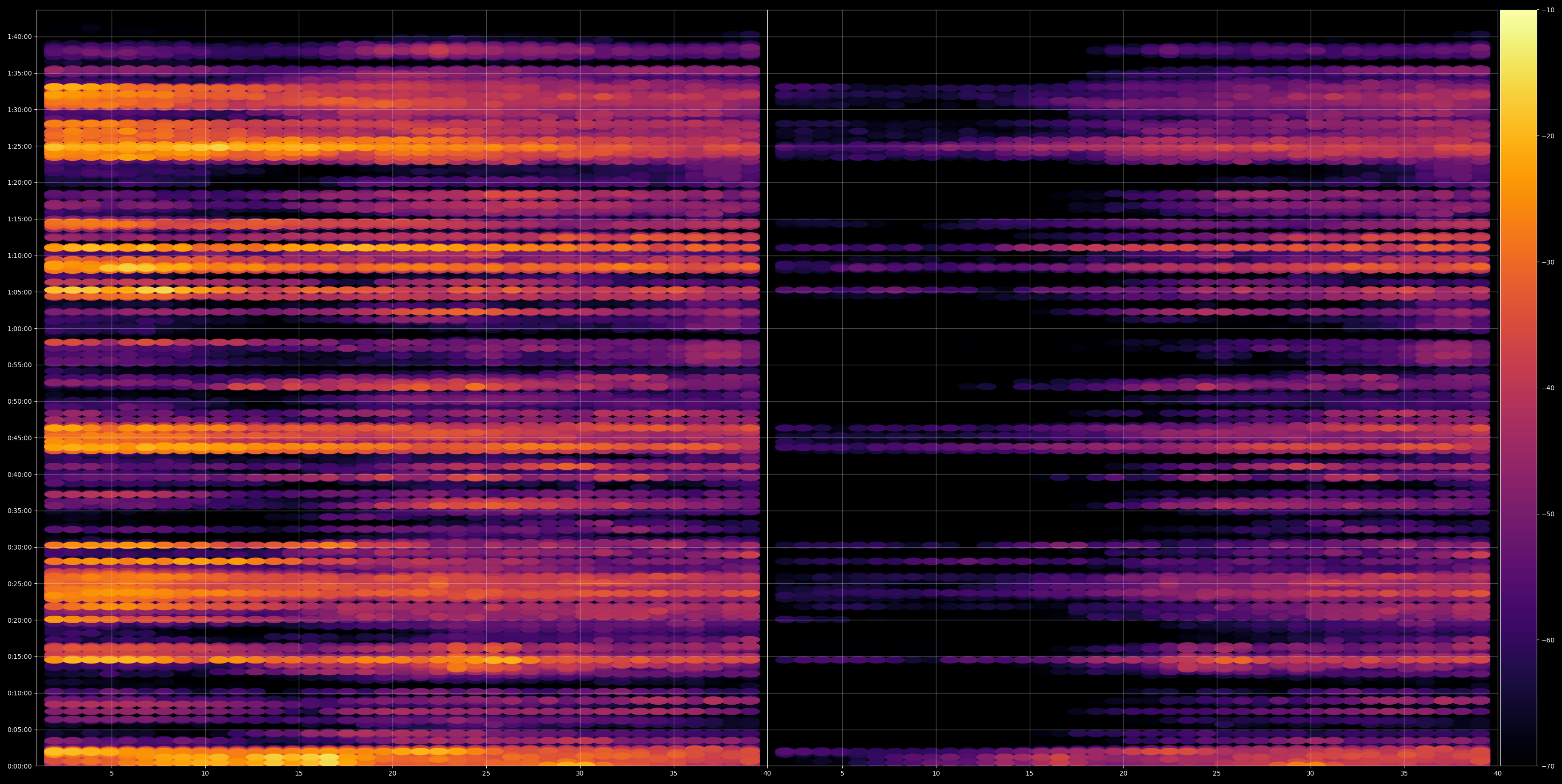Pick the −40 colorbar scale label

click(1548, 388)
